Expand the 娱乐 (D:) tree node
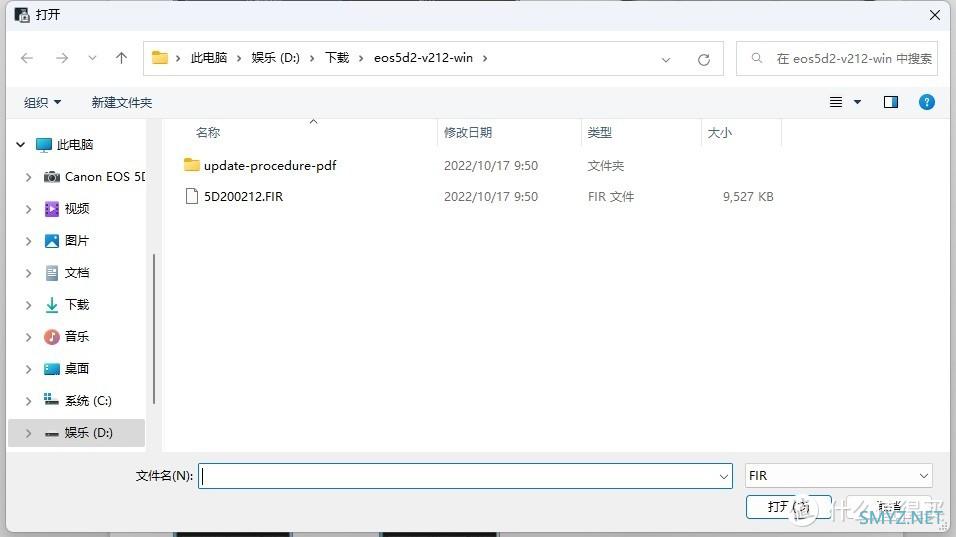The height and width of the screenshot is (537, 956). coord(28,433)
